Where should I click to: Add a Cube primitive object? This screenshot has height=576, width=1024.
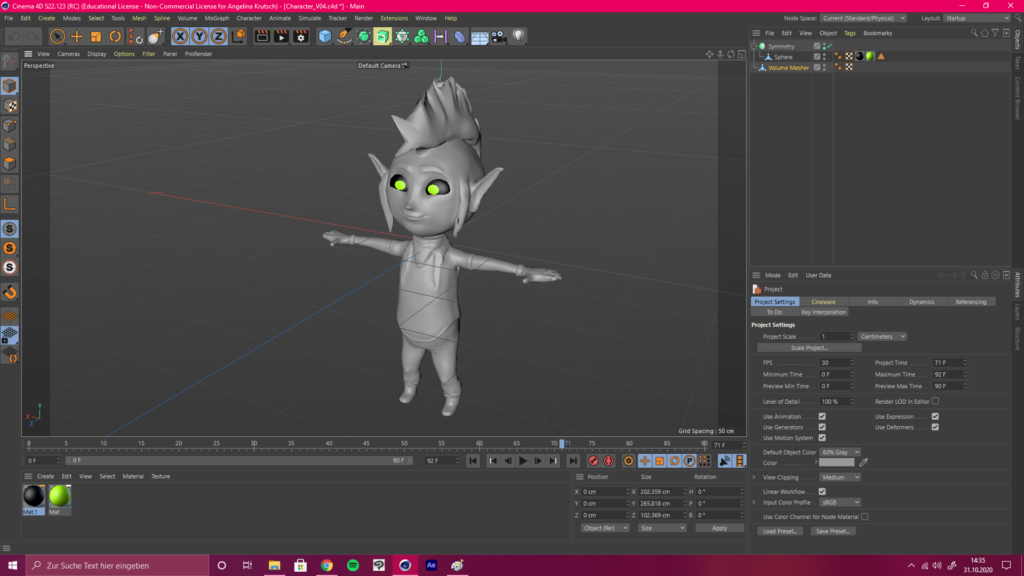click(x=325, y=36)
